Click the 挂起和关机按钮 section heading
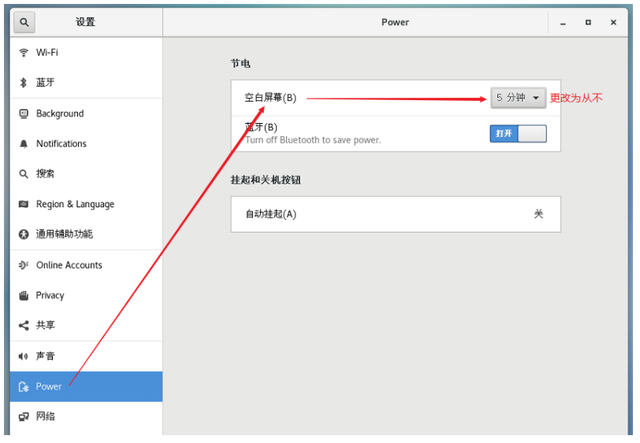The image size is (640, 443). [266, 180]
